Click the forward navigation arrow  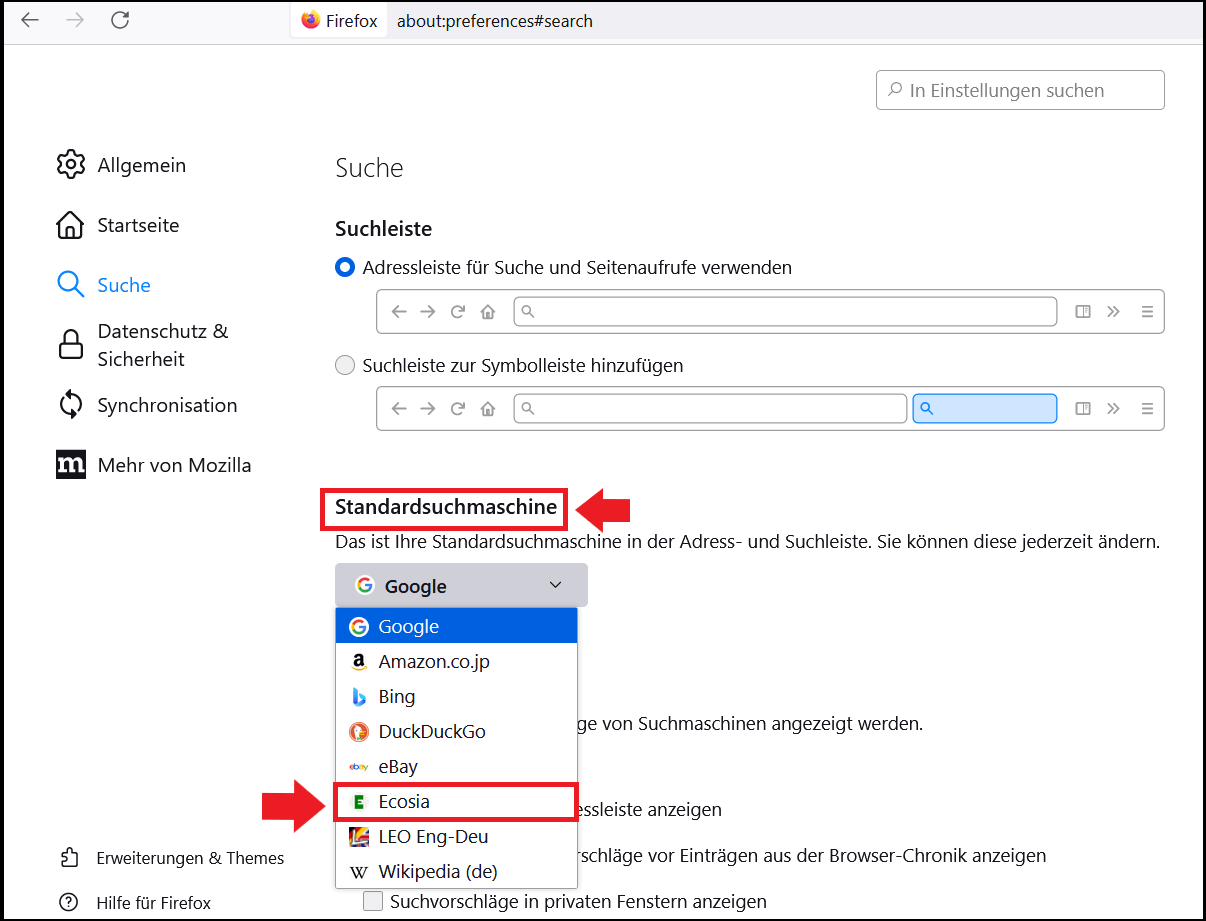point(75,20)
